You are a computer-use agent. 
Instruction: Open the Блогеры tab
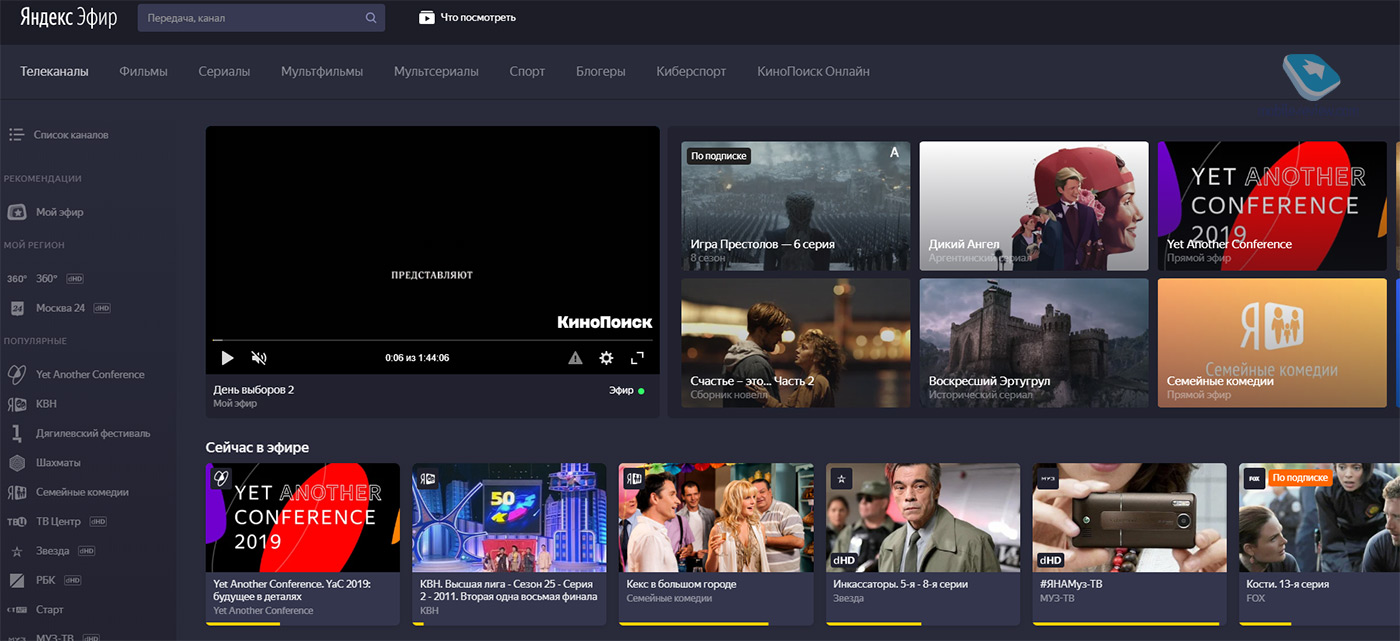tap(601, 72)
